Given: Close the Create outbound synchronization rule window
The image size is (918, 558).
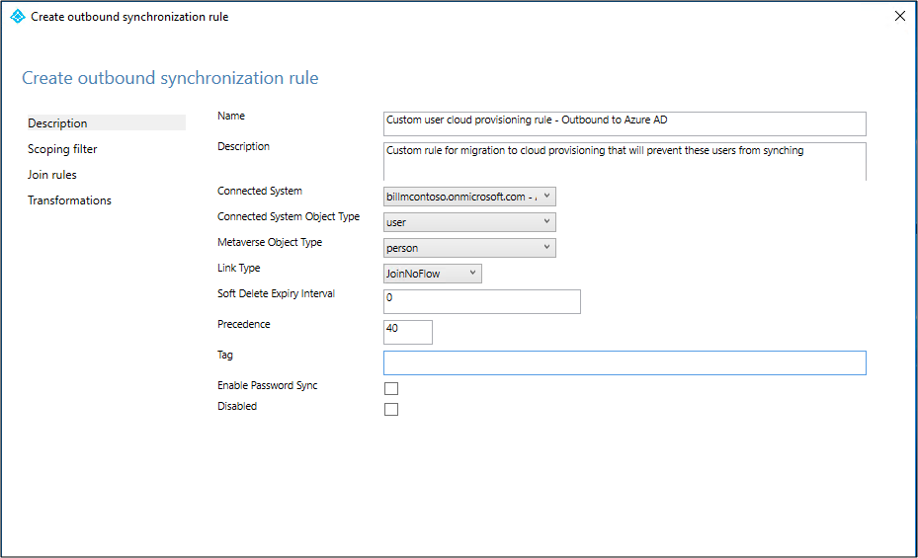Looking at the screenshot, I should (900, 16).
